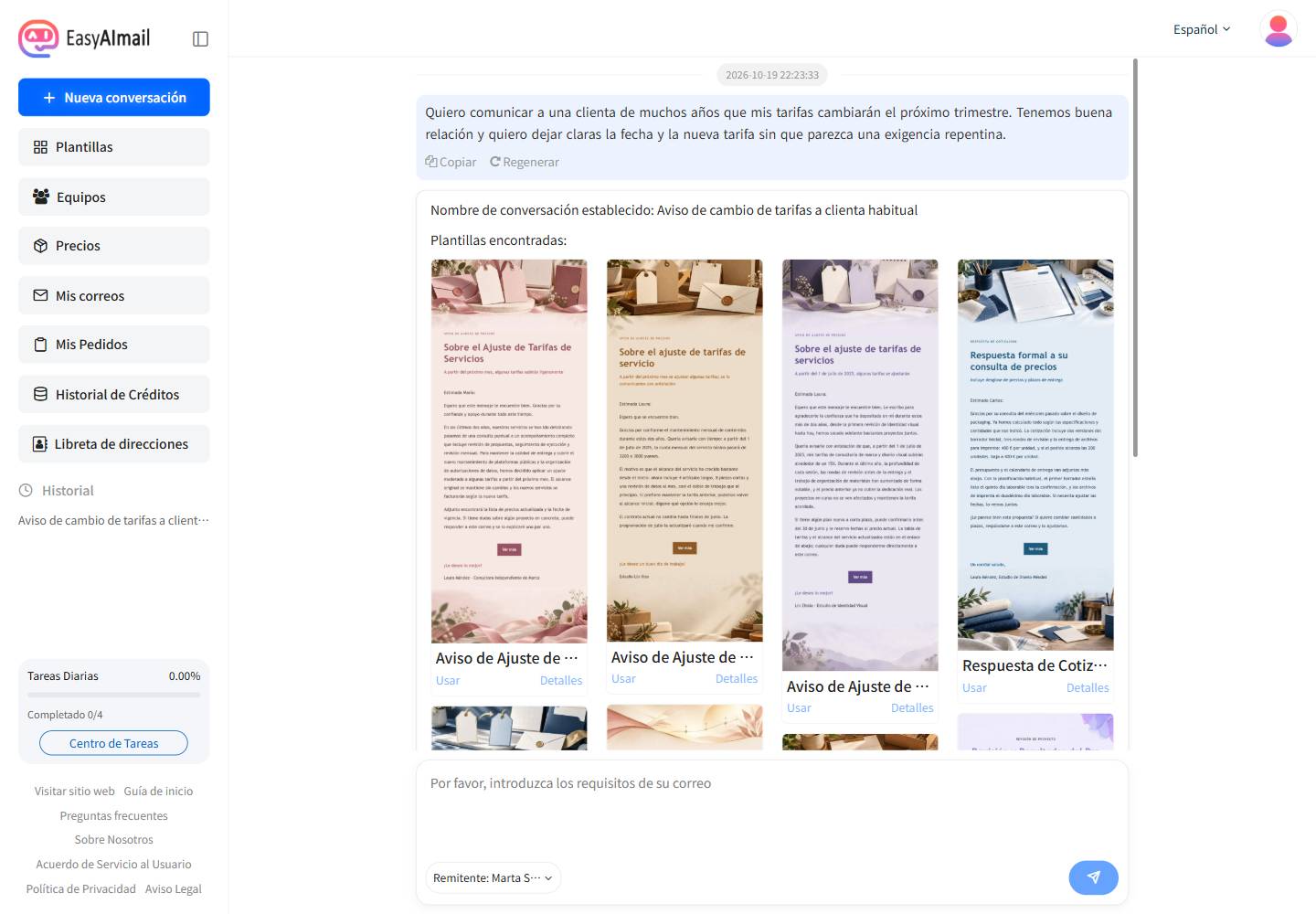Viewport: 1316px width, 914px height.
Task: Click Detalles under the beige template
Action: 737,679
